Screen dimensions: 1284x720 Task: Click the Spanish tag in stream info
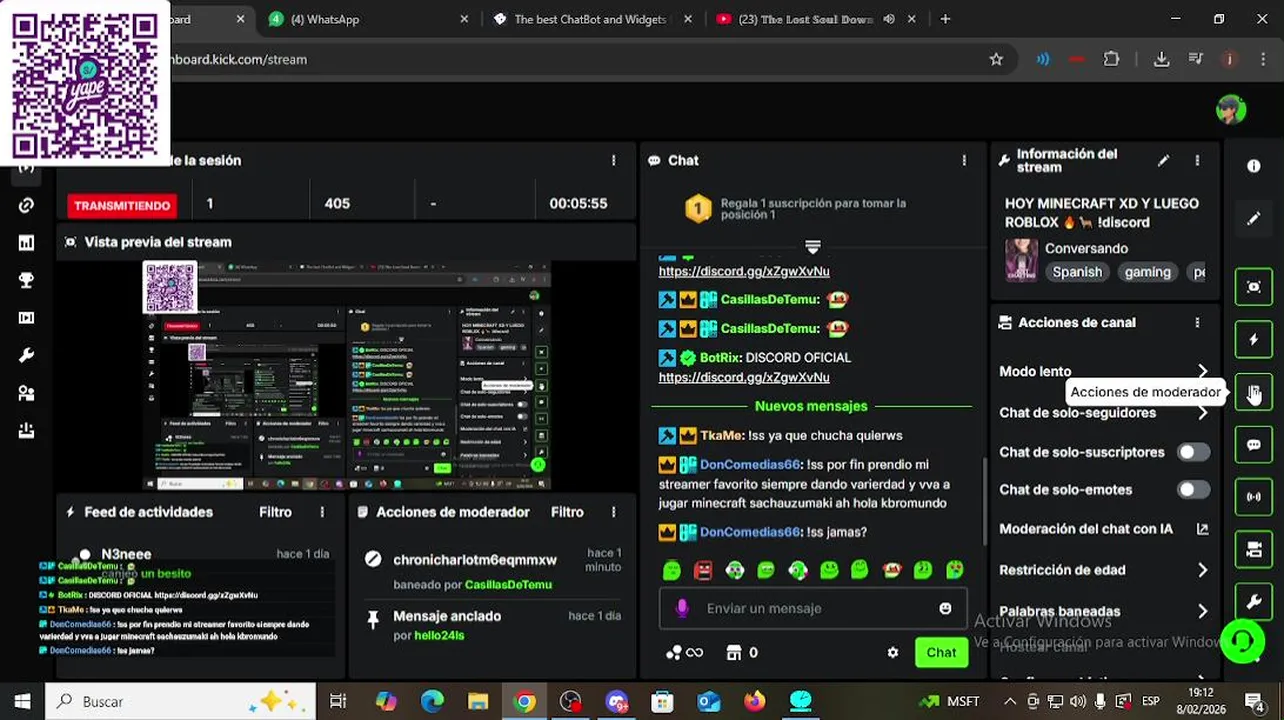tap(1077, 272)
